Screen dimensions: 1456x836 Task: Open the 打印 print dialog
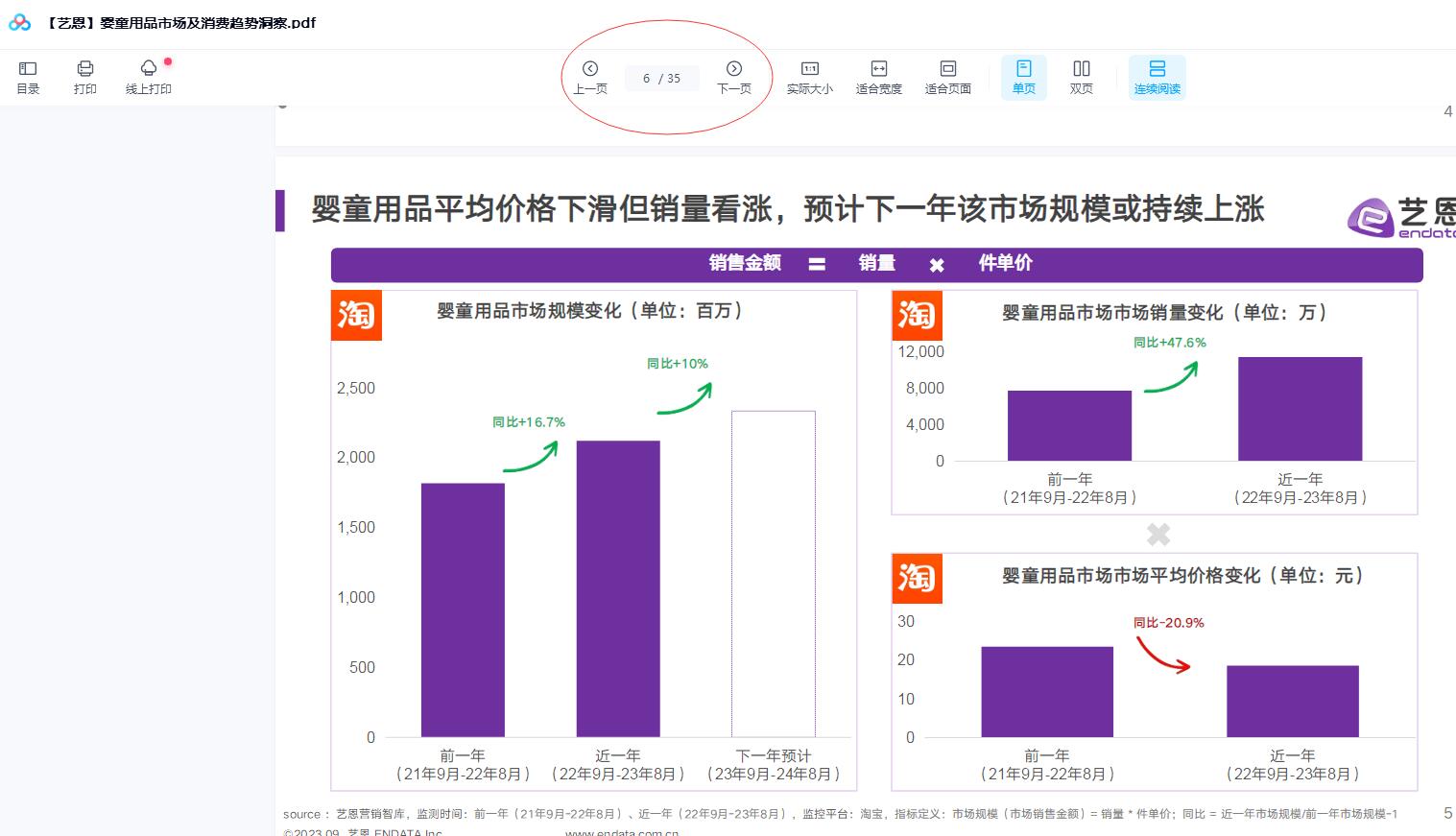click(x=84, y=77)
